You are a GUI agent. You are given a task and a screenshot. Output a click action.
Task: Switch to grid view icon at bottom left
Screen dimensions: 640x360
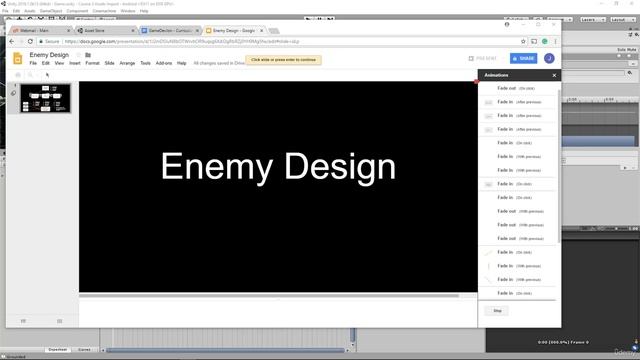(60, 321)
